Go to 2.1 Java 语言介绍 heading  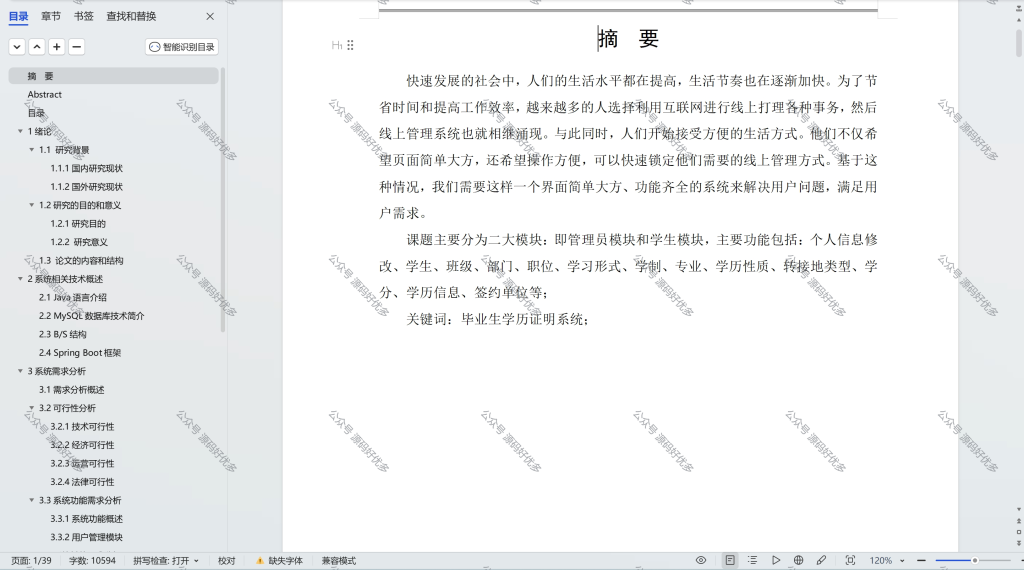click(x=72, y=297)
